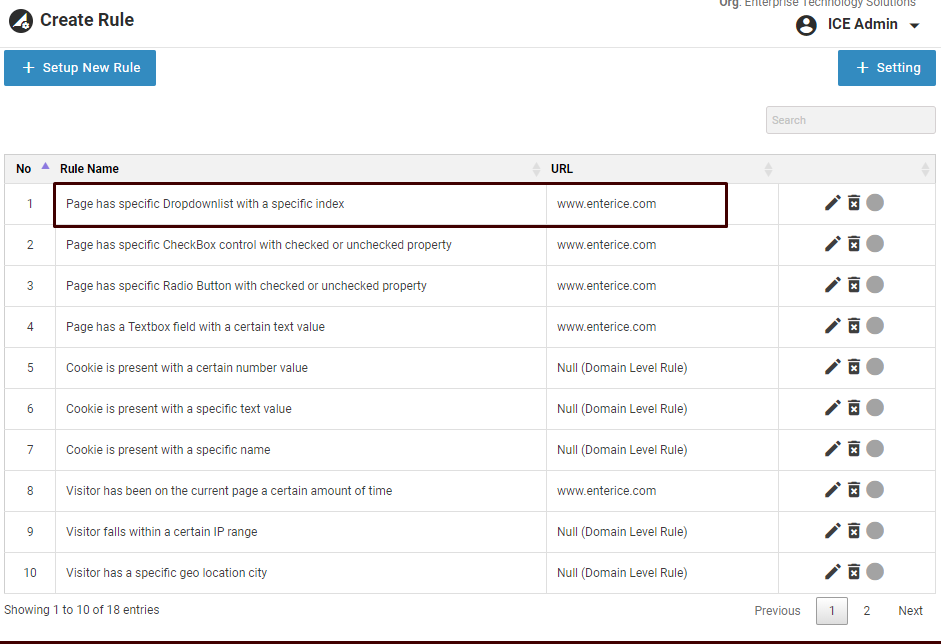Click the Create Rule logo icon
941x644 pixels.
[21, 20]
